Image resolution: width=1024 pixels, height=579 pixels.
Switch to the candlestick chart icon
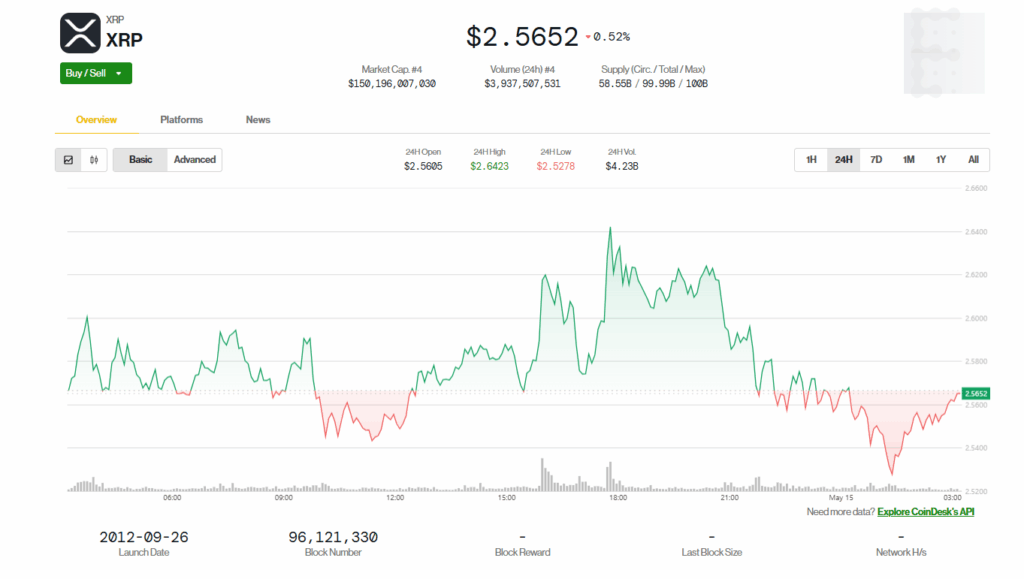(x=94, y=160)
